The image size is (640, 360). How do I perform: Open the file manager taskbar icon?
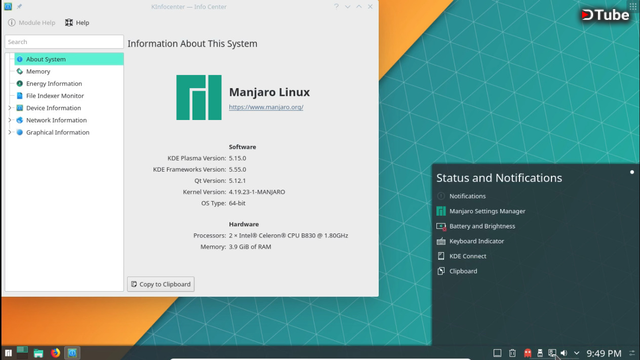tap(38, 353)
